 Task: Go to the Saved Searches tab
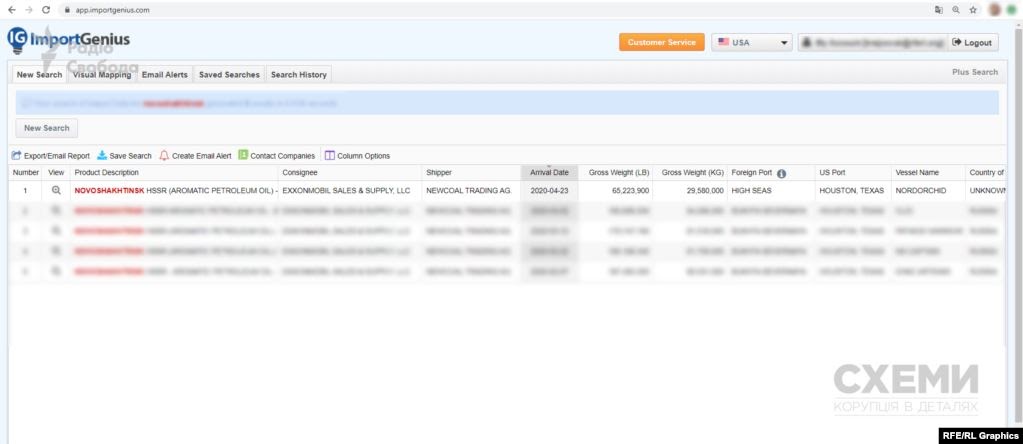(x=229, y=75)
